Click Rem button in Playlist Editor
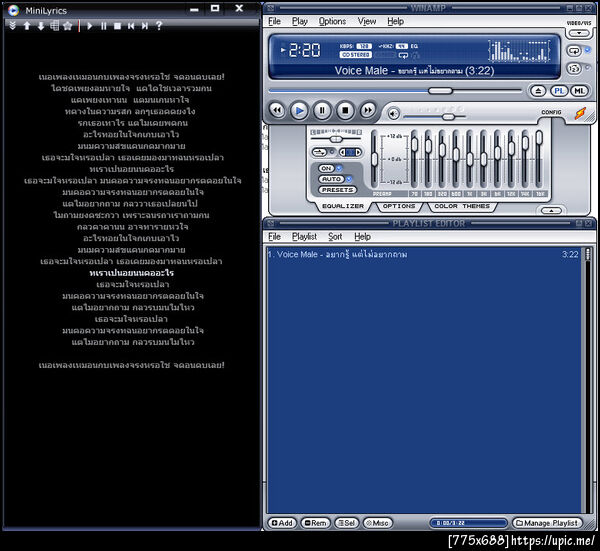The image size is (600, 551). click(315, 523)
